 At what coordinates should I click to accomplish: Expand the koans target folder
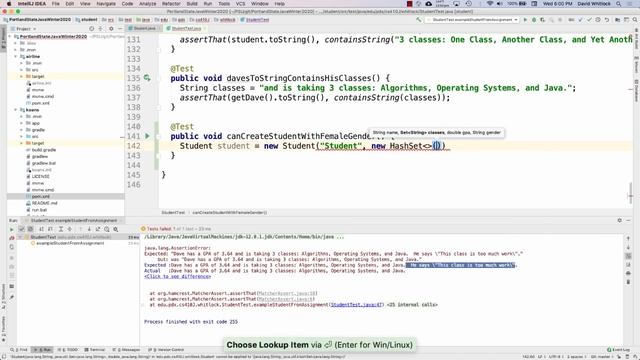(22, 143)
